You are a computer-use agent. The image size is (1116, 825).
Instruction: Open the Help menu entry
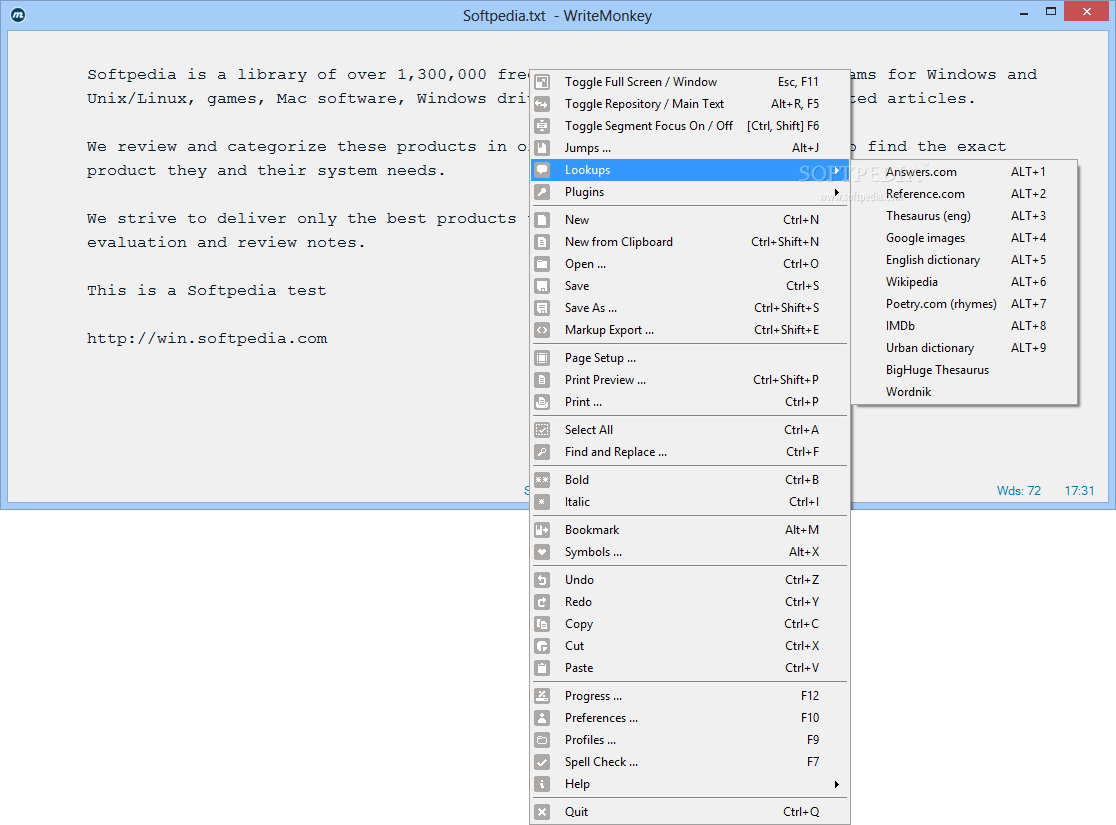click(x=689, y=784)
